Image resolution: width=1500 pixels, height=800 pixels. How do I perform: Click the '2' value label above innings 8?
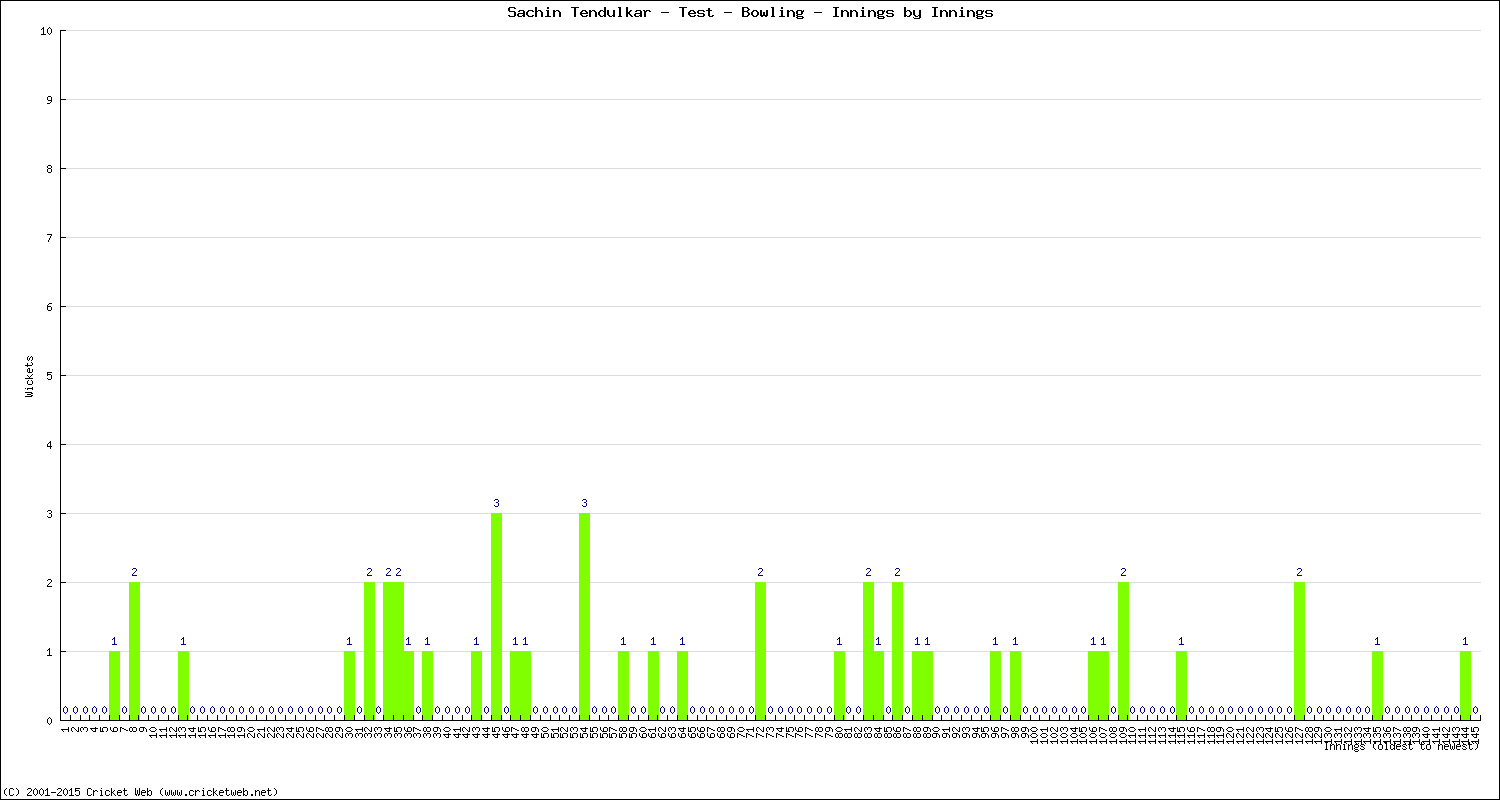[134, 572]
